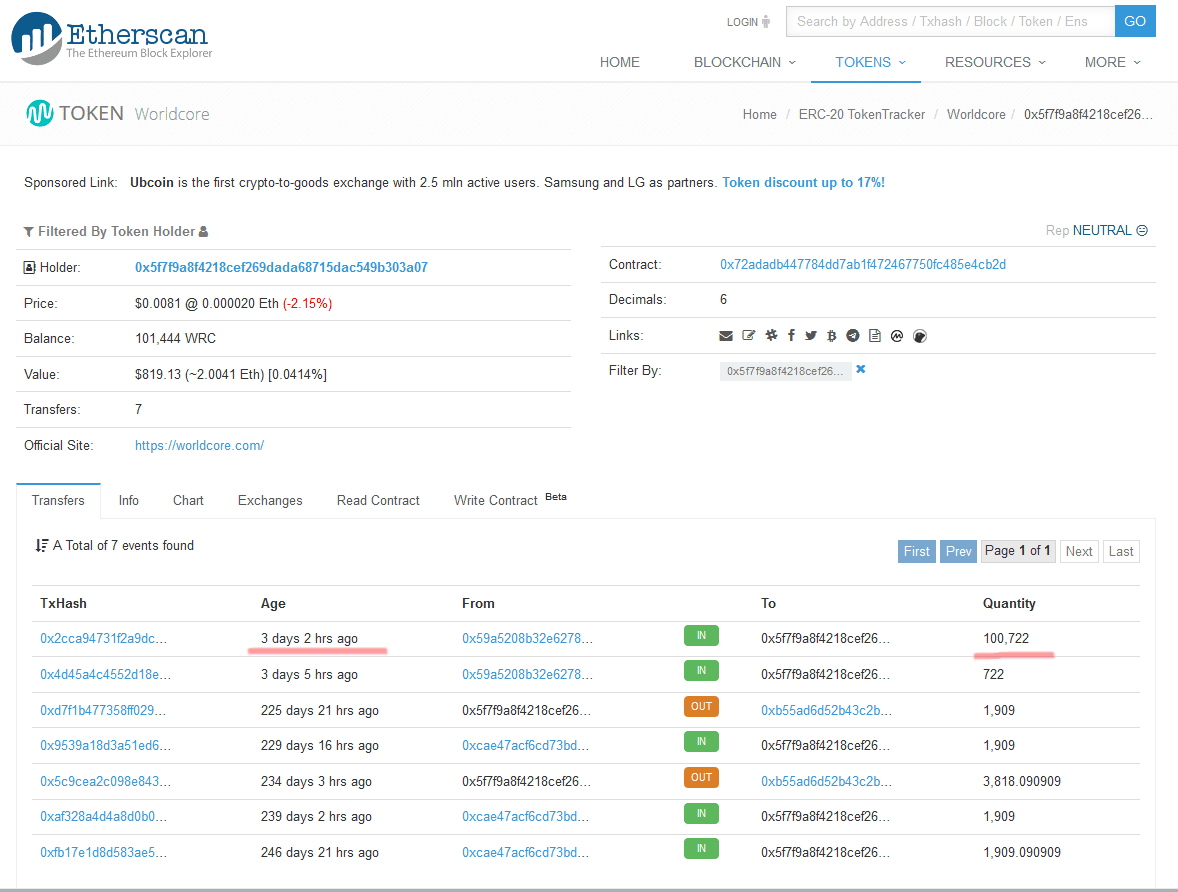The image size is (1178, 892).
Task: Expand the MORE dropdown menu
Action: point(1113,62)
